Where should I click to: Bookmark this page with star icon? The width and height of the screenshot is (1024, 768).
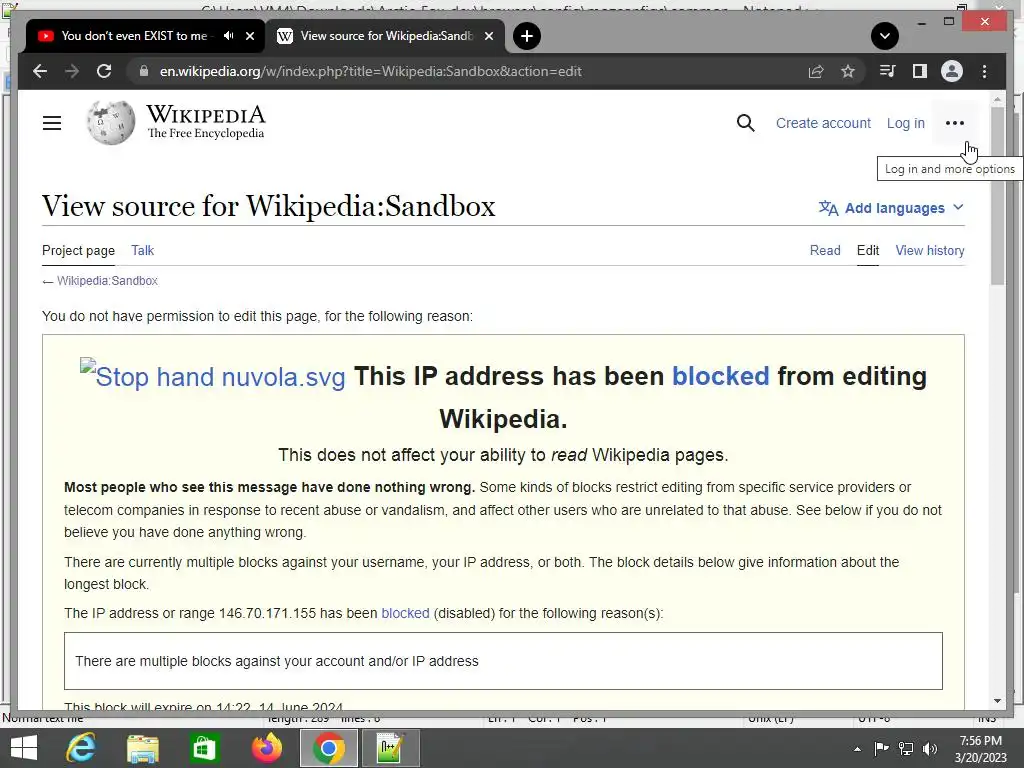click(x=848, y=71)
